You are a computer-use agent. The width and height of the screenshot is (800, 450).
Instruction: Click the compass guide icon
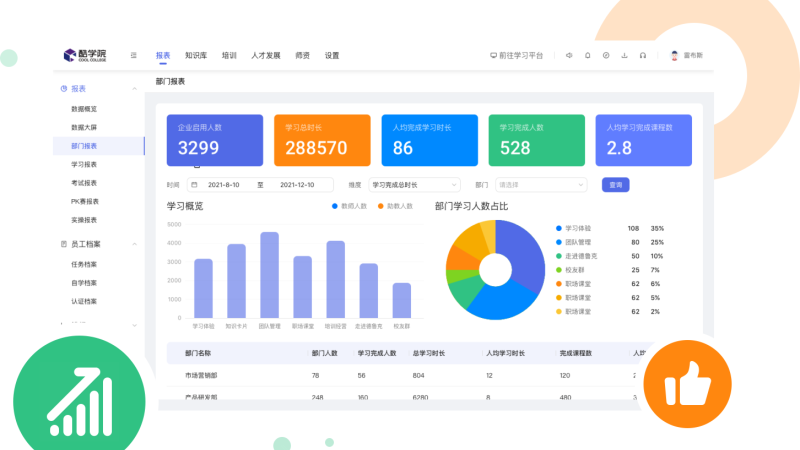[x=606, y=55]
